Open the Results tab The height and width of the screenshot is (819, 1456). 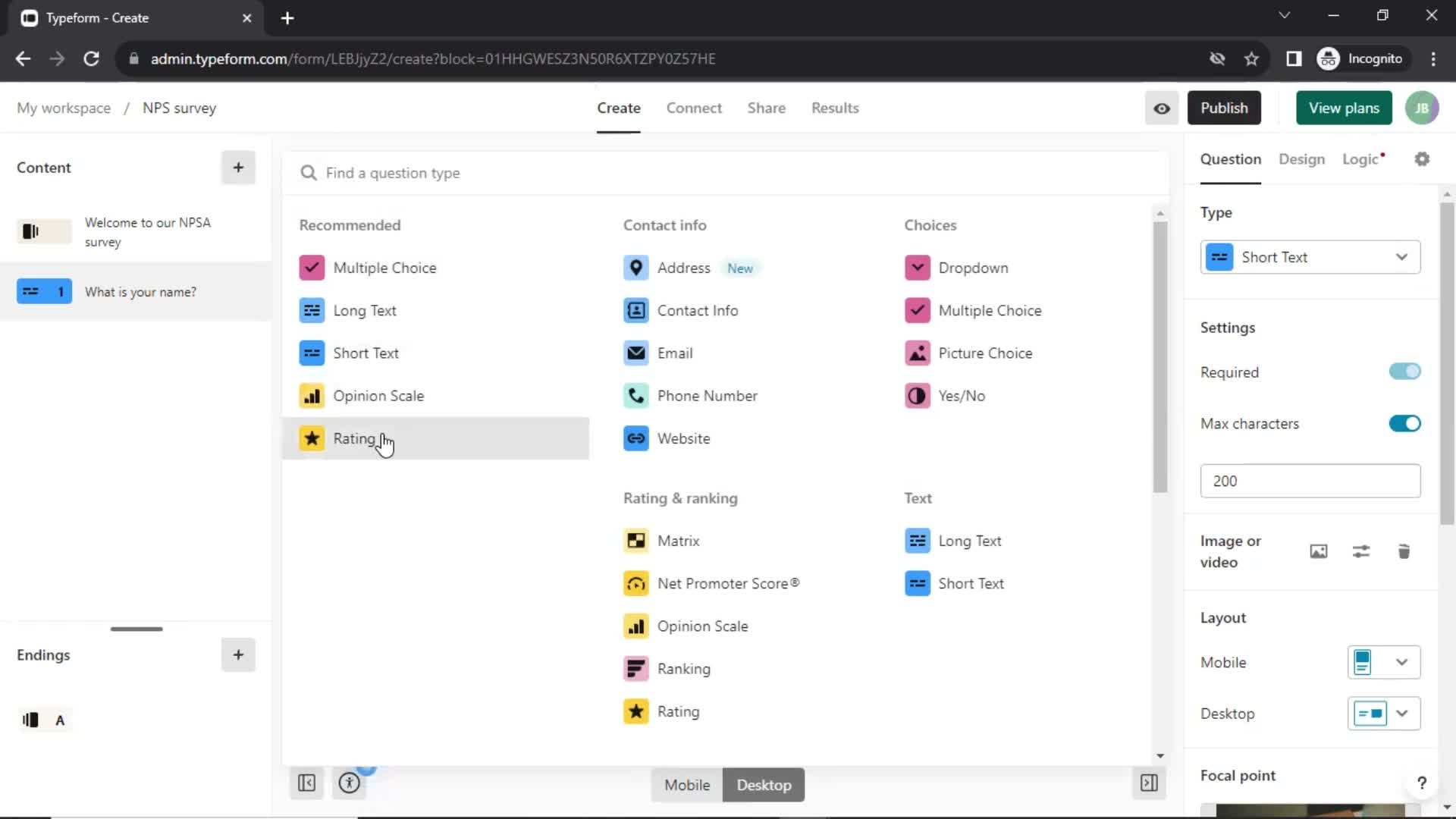point(835,108)
